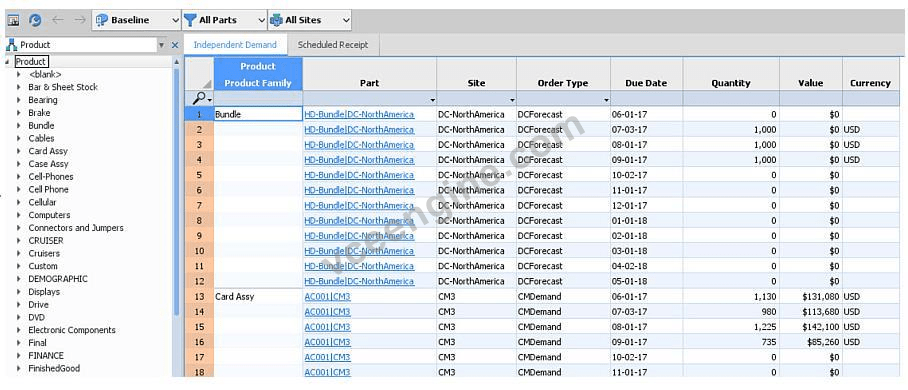Image resolution: width=908 pixels, height=390 pixels.
Task: Click the All Sites site icon
Action: [276, 20]
